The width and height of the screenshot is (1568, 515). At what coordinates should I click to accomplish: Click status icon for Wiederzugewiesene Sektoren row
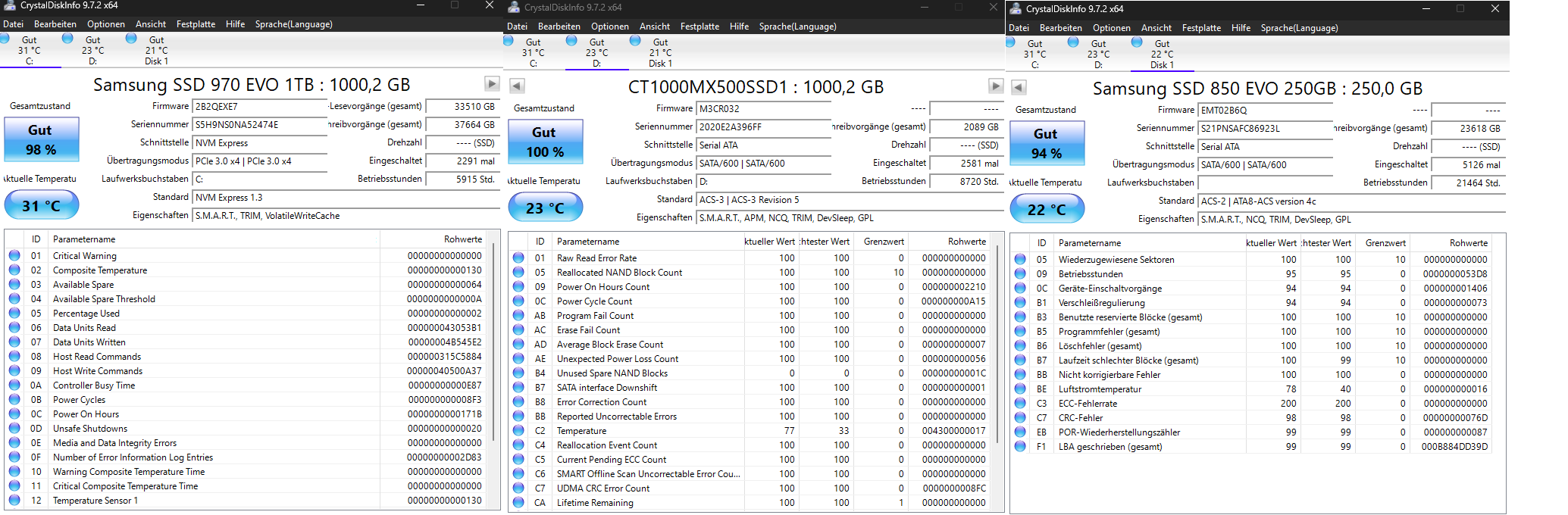pyautogui.click(x=1020, y=259)
